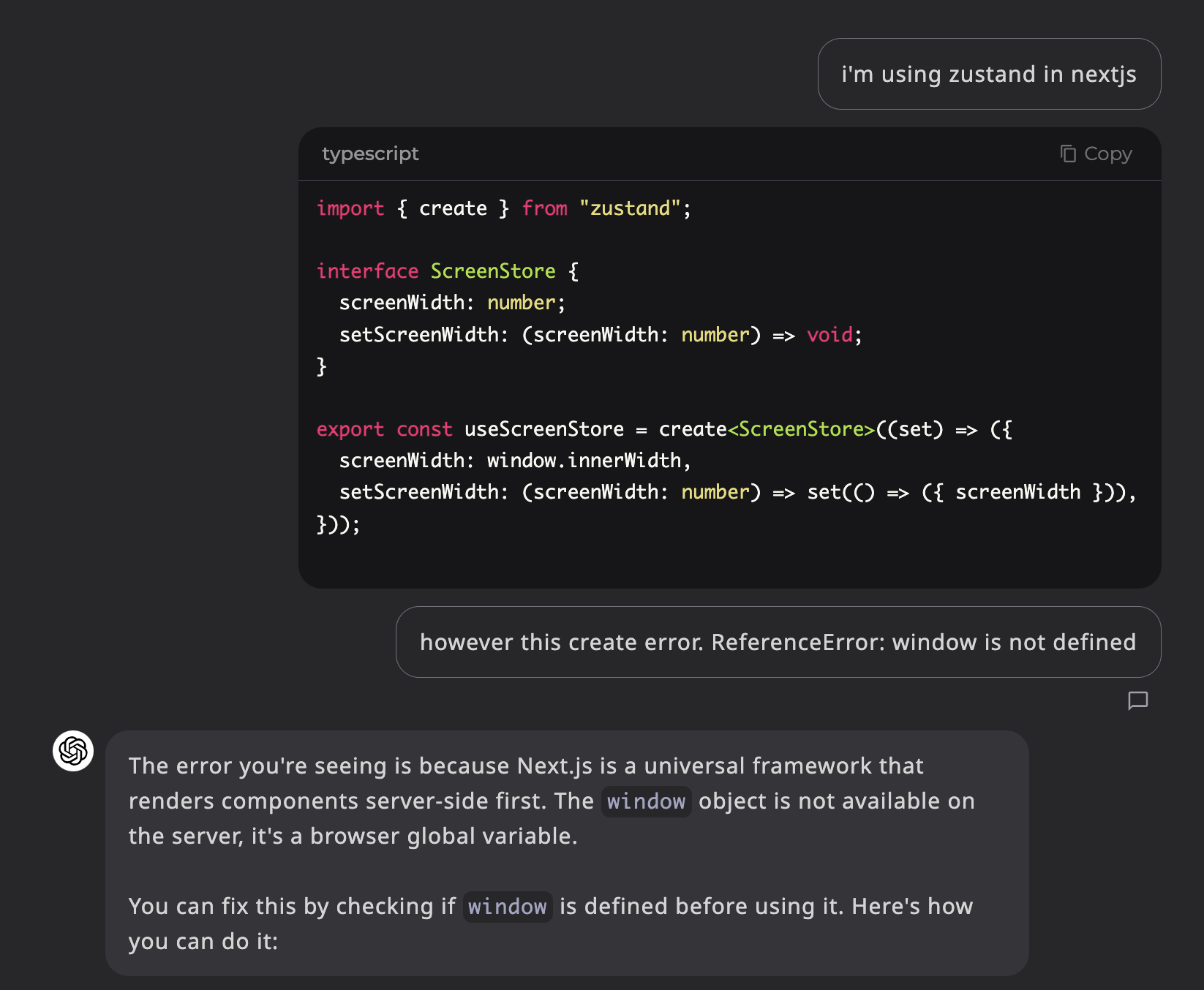Click the "void" keyword in the interface
Image resolution: width=1204 pixels, height=990 pixels.
click(x=829, y=335)
